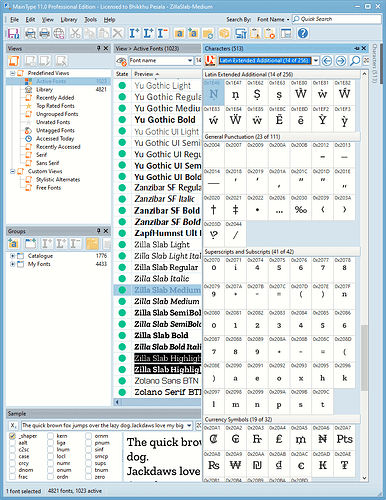Expand the Catalogue group

pyautogui.click(x=12, y=256)
